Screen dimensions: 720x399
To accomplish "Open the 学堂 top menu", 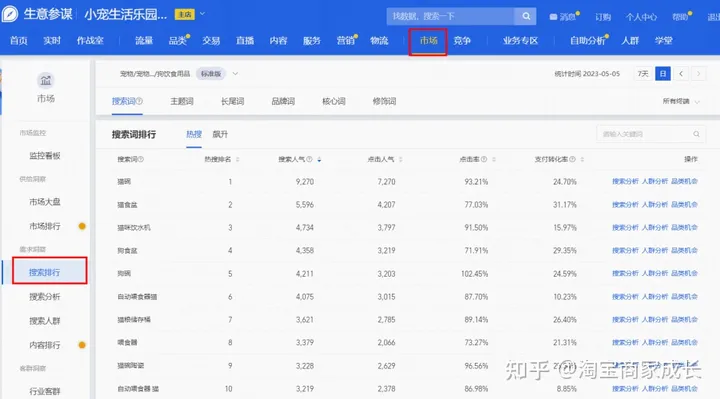I will pyautogui.click(x=664, y=40).
